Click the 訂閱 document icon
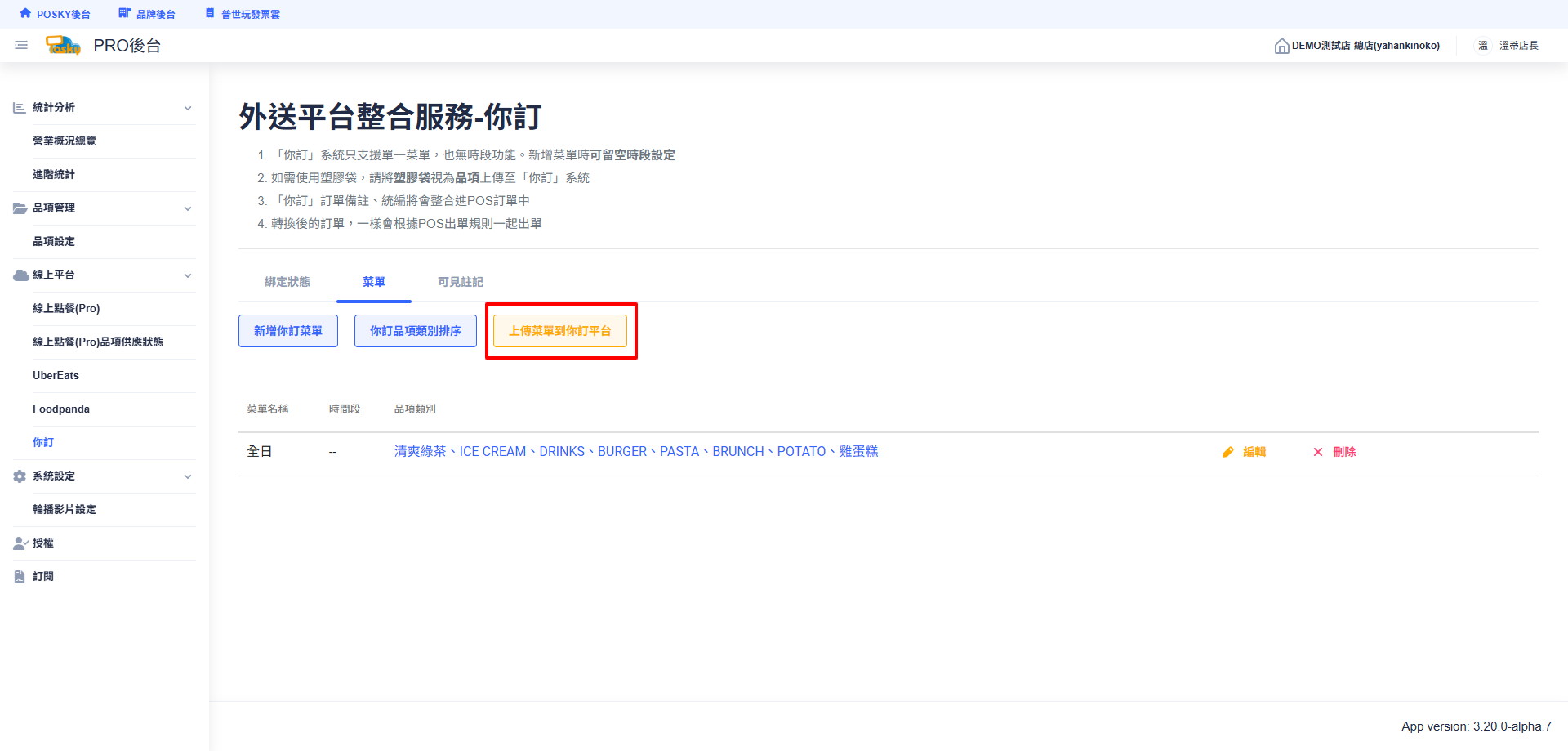 point(20,576)
